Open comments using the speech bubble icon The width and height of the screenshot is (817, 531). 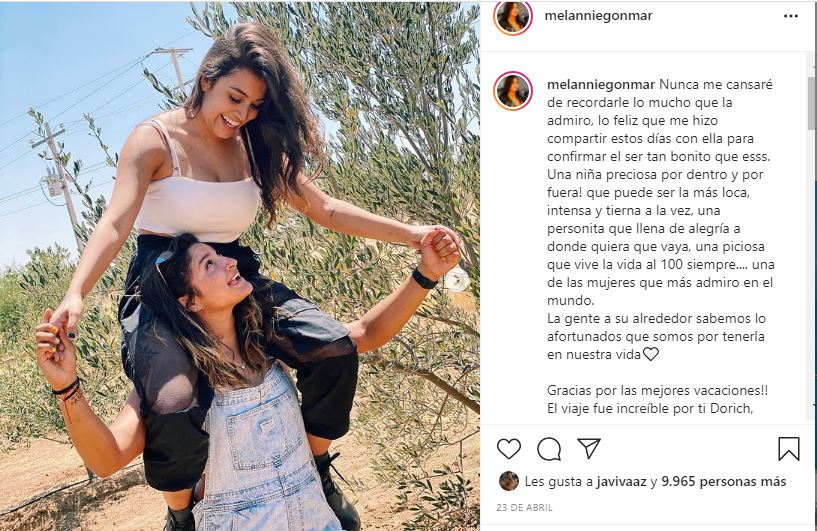coord(549,449)
